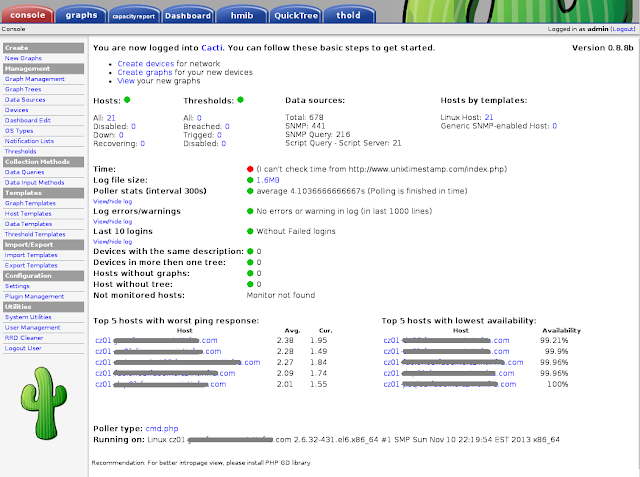Image resolution: width=640 pixels, height=477 pixels.
Task: Click the red Time status indicator
Action: (250, 169)
